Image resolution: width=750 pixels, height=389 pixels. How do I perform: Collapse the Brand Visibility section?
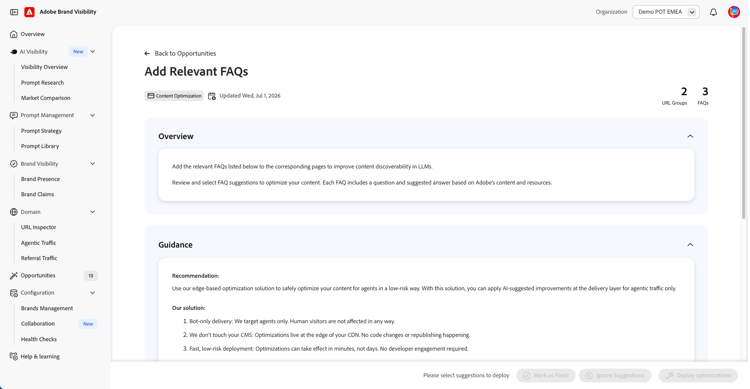(x=92, y=164)
